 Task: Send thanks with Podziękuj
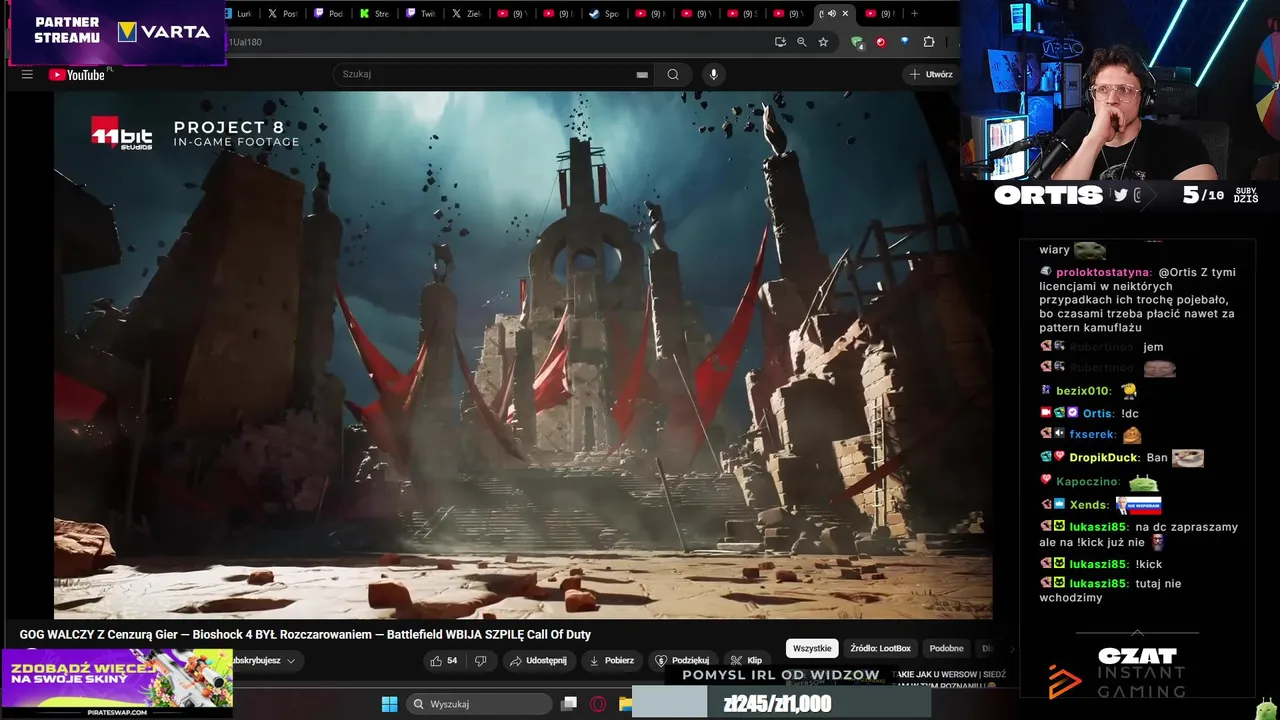[x=682, y=660]
